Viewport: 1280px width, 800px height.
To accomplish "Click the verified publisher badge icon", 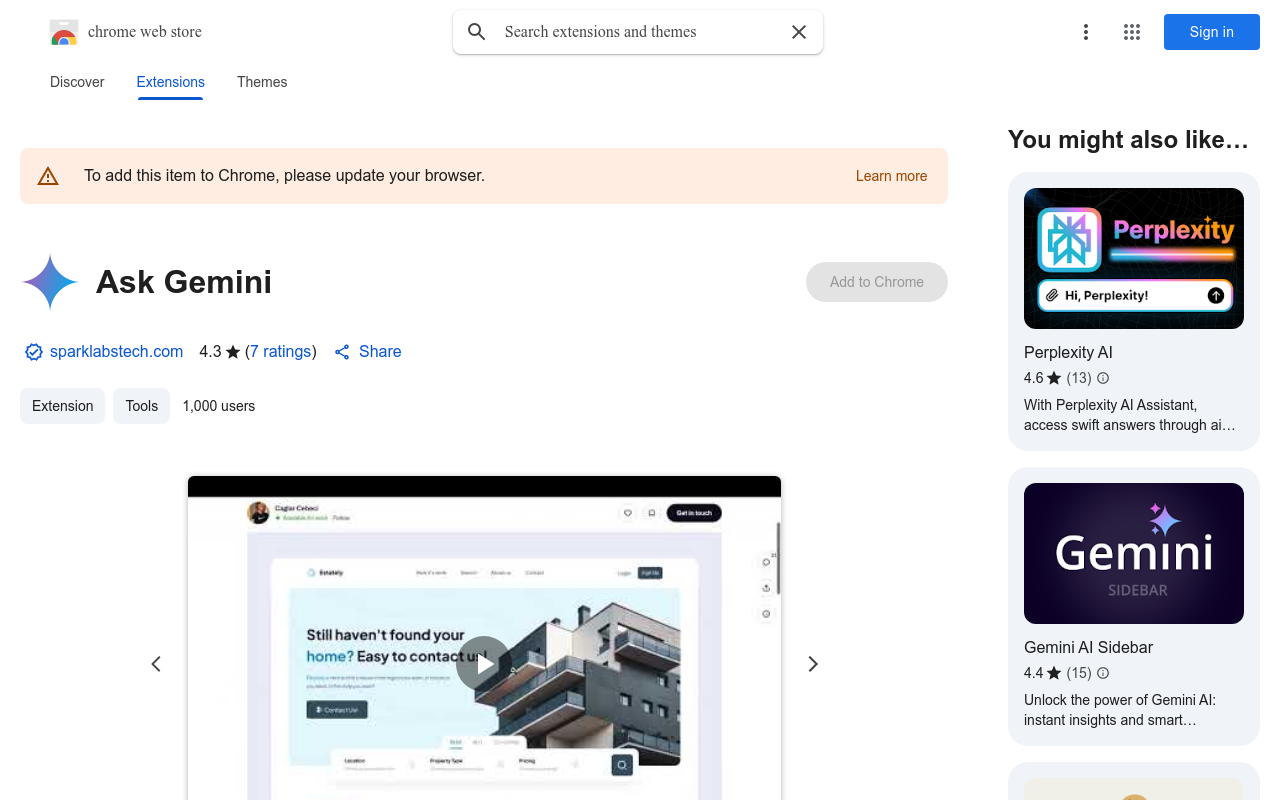I will [x=34, y=352].
